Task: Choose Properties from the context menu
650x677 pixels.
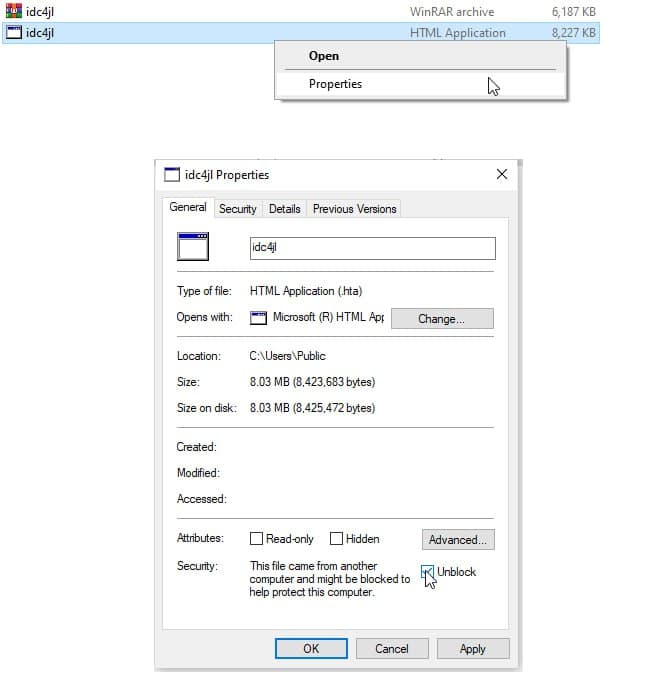Action: coord(335,84)
